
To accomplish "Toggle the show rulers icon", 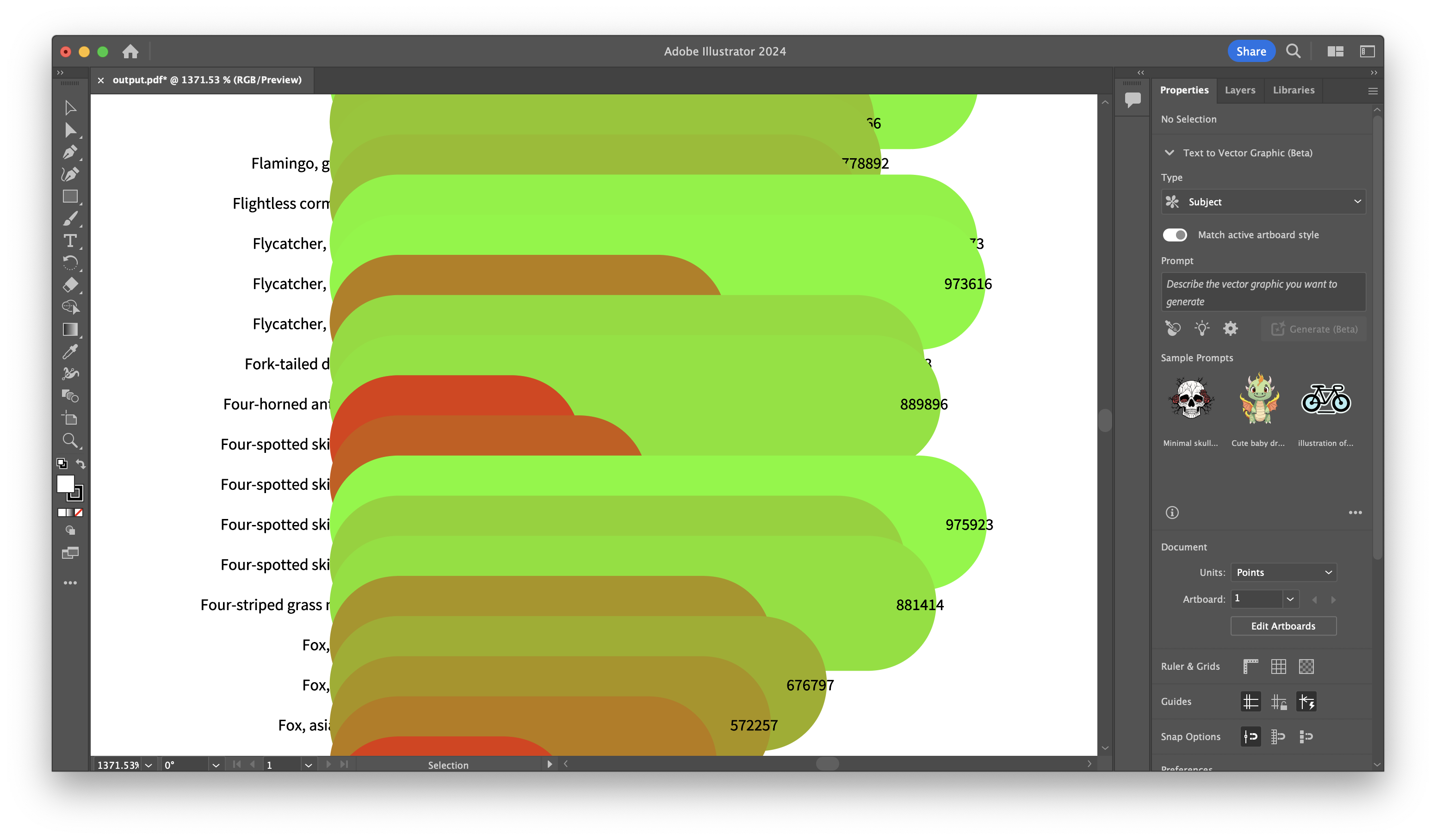I will (x=1250, y=666).
